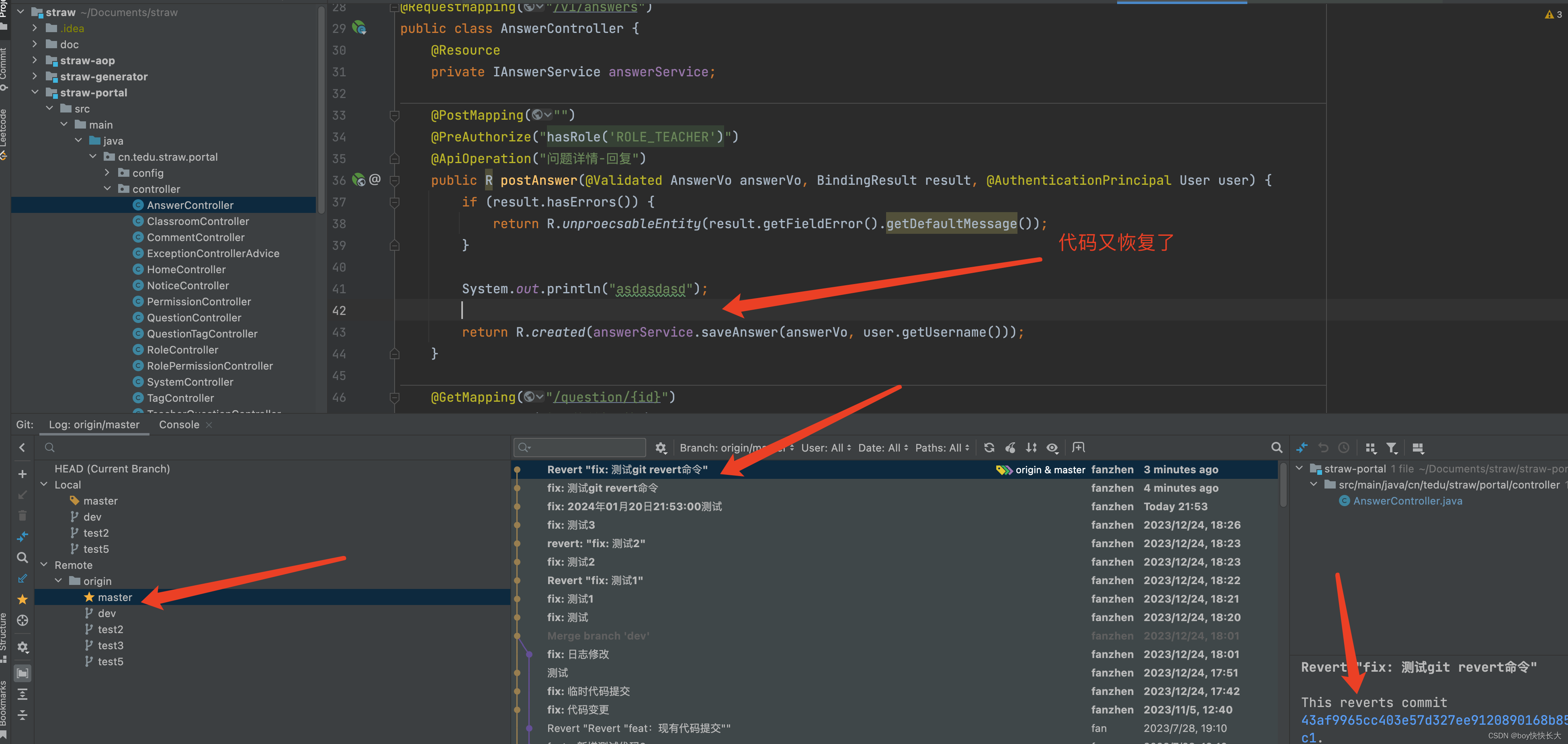Toggle the Mark as Favorite star icon
The image size is (1568, 744).
[x=23, y=599]
